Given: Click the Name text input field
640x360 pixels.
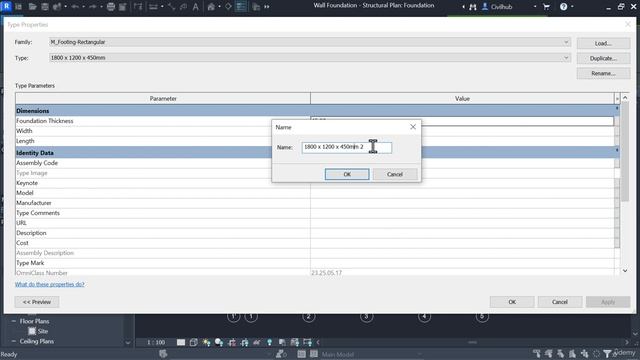Looking at the screenshot, I should click(x=347, y=147).
